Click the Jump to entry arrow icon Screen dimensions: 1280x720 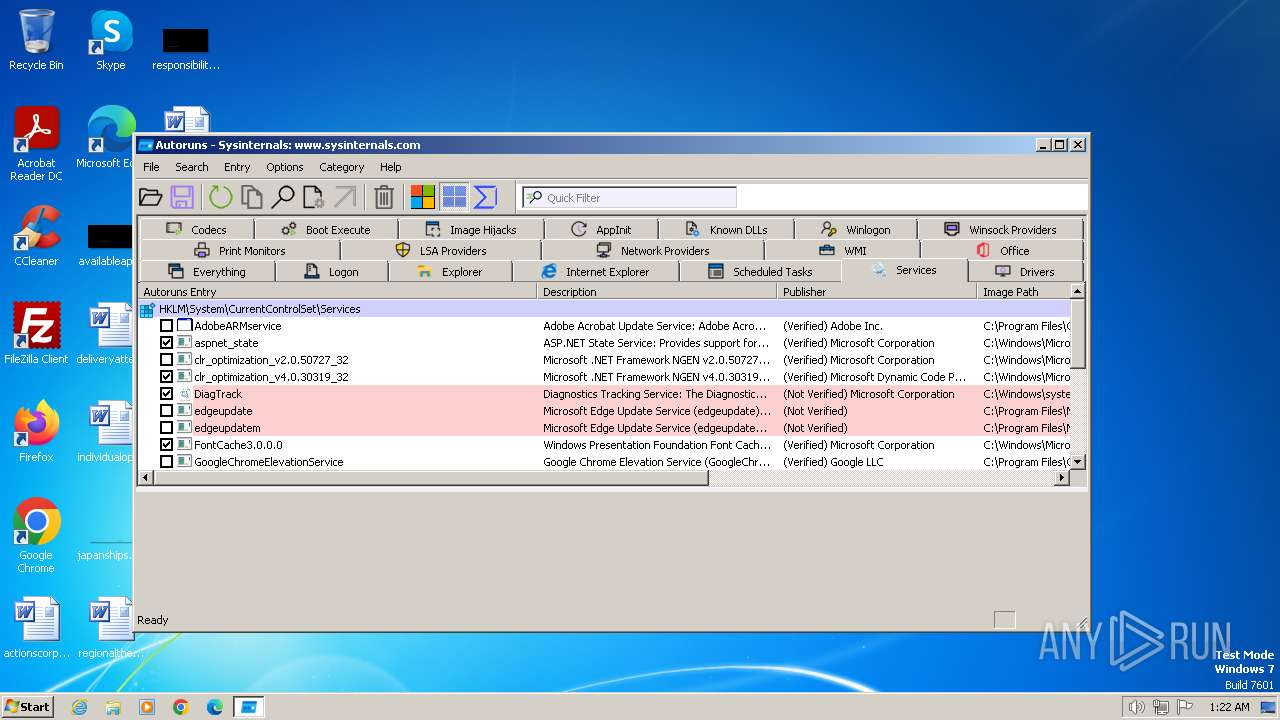point(345,197)
